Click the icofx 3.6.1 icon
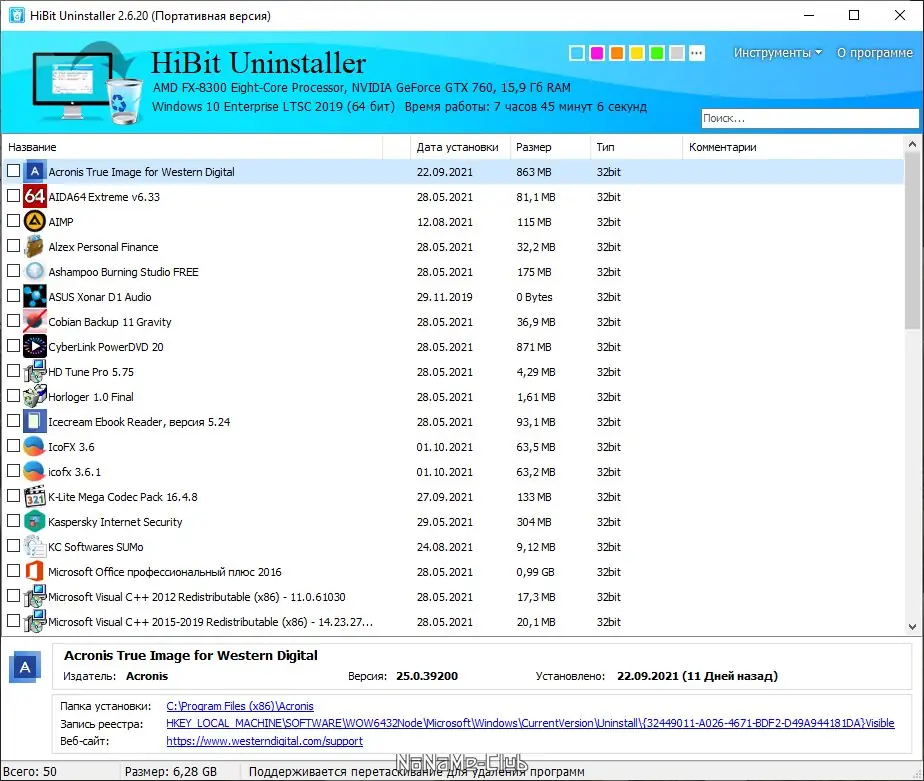Screen dimensions: 924x781 coord(35,472)
